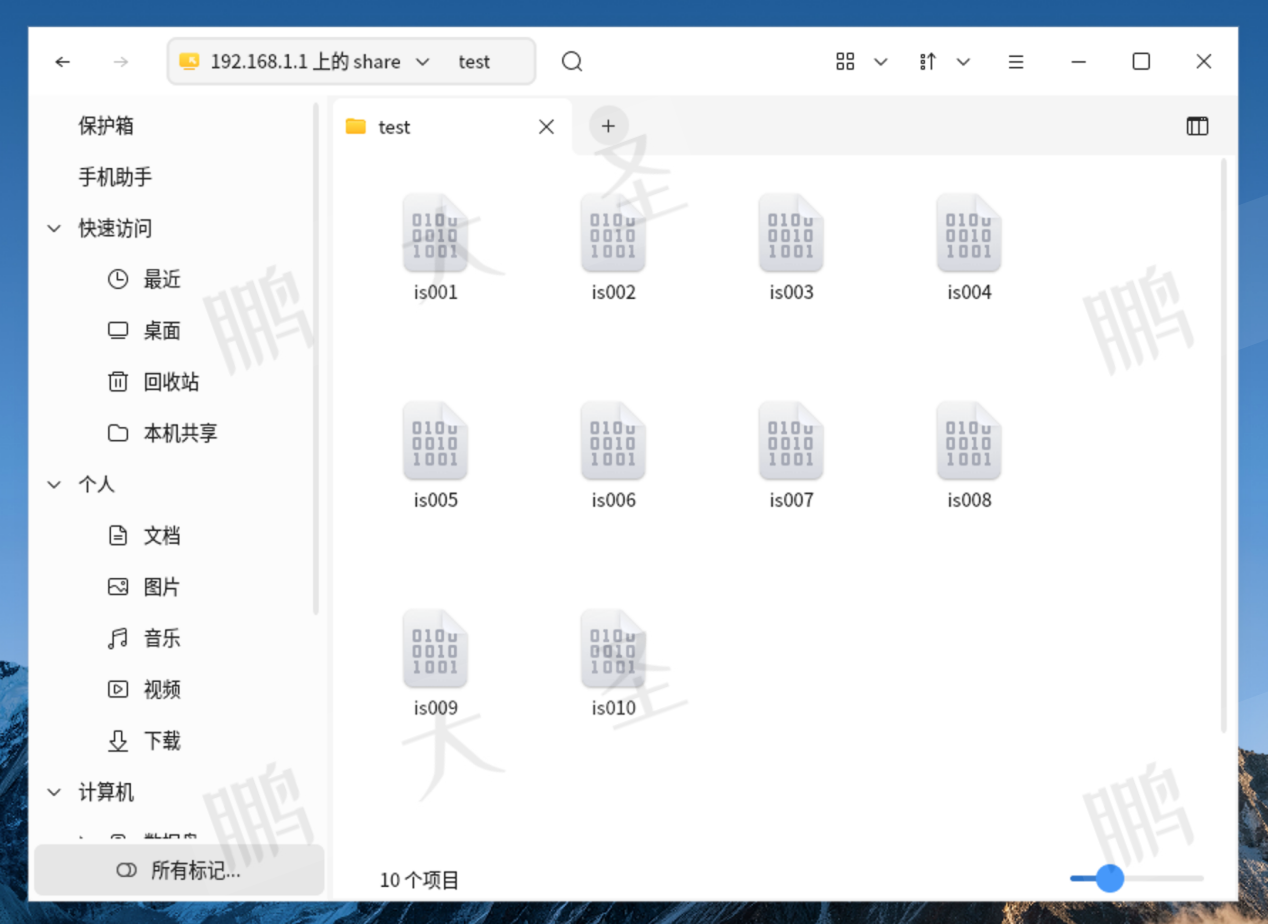
Task: Select file is003
Action: click(x=791, y=246)
